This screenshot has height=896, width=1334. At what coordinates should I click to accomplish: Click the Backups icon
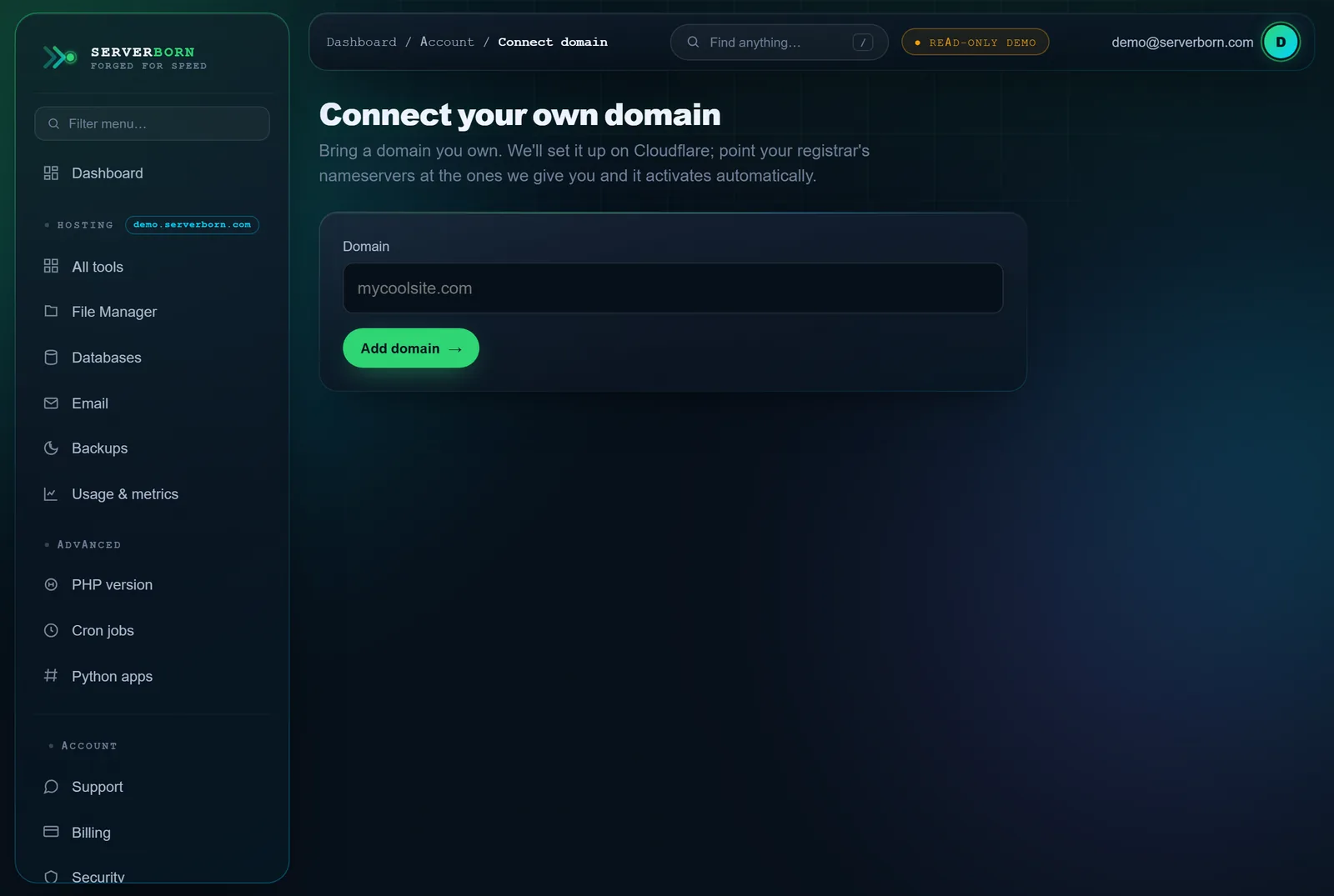[51, 448]
